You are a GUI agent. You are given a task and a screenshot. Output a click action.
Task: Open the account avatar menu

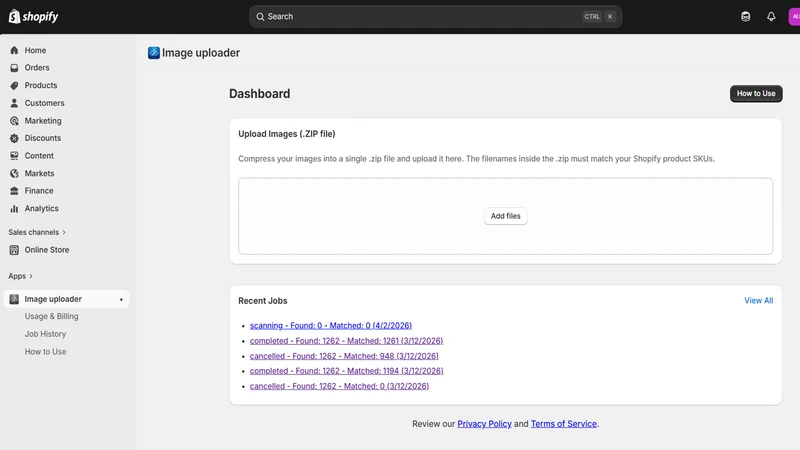(794, 16)
